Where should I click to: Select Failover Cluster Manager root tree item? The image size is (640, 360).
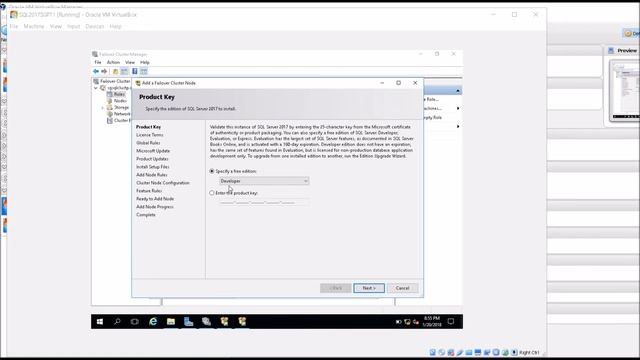tap(115, 81)
